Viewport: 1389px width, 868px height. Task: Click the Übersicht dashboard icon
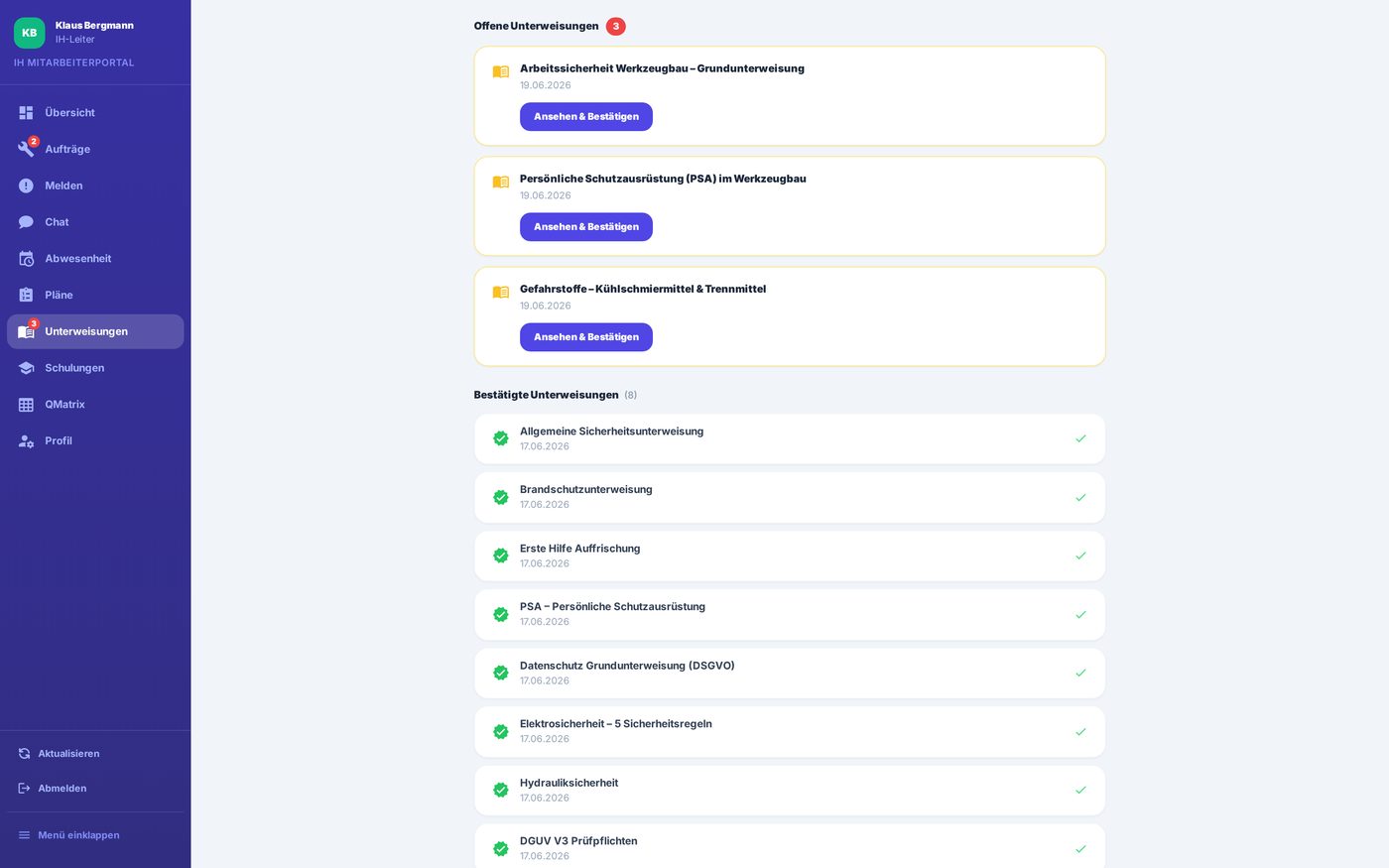tap(26, 113)
